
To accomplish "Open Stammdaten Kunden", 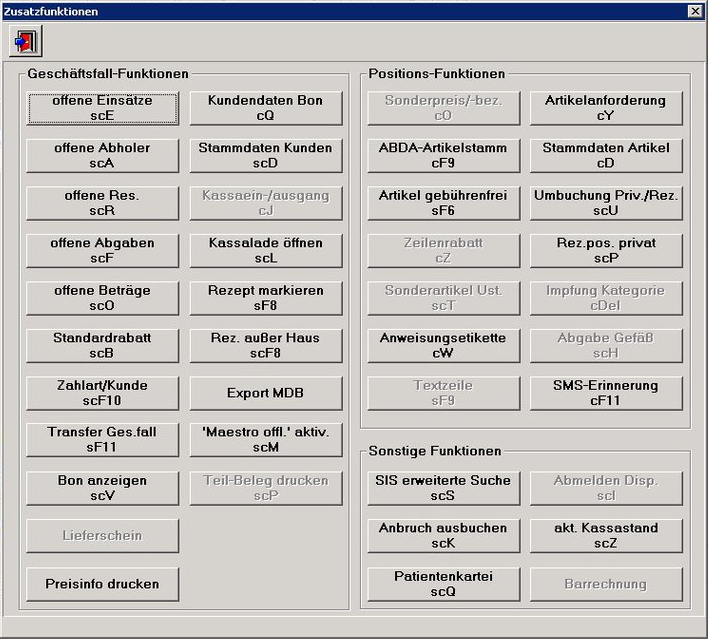I will click(x=265, y=155).
